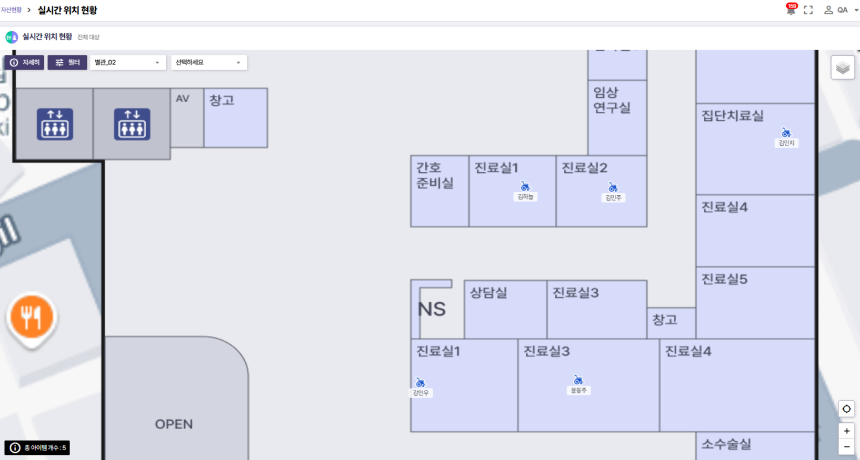Recenter the map with the target icon
Image resolution: width=860 pixels, height=460 pixels.
click(847, 408)
